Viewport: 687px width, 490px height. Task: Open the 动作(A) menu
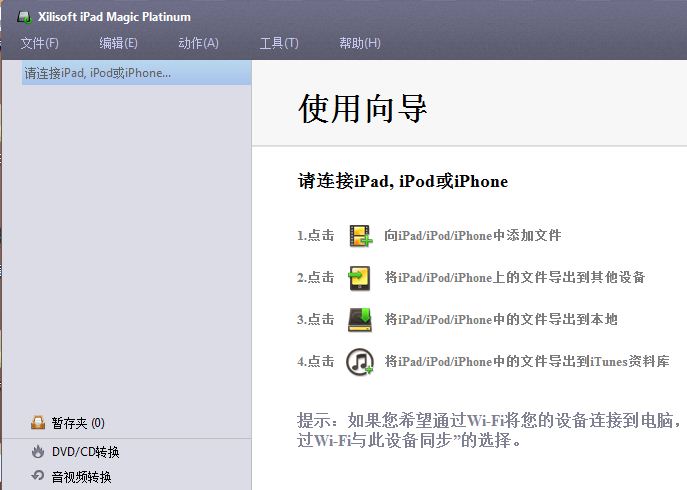coord(198,43)
